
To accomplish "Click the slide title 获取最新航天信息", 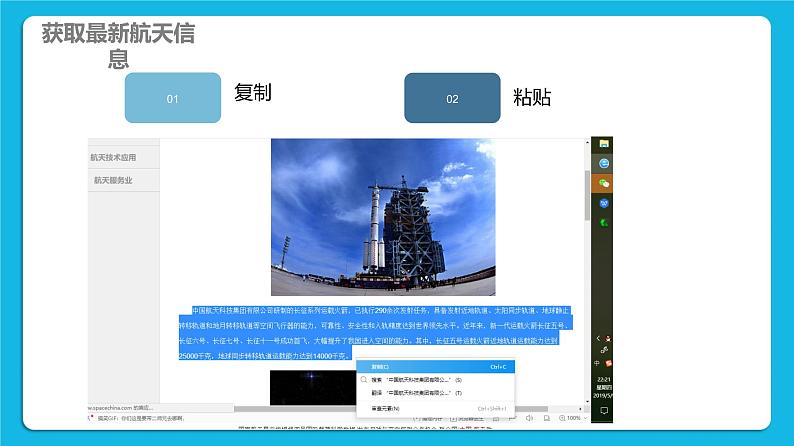I will tap(118, 46).
